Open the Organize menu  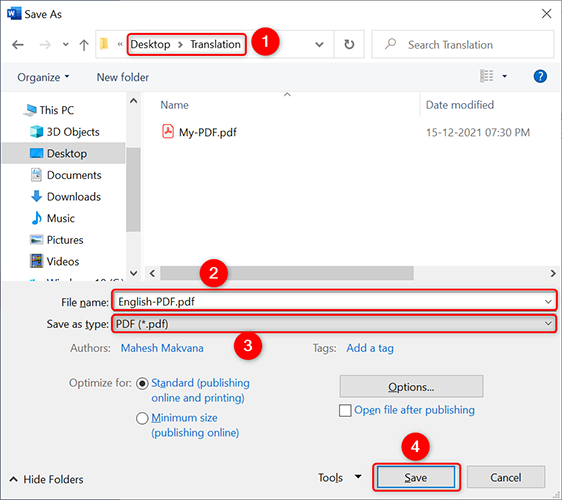pyautogui.click(x=43, y=77)
